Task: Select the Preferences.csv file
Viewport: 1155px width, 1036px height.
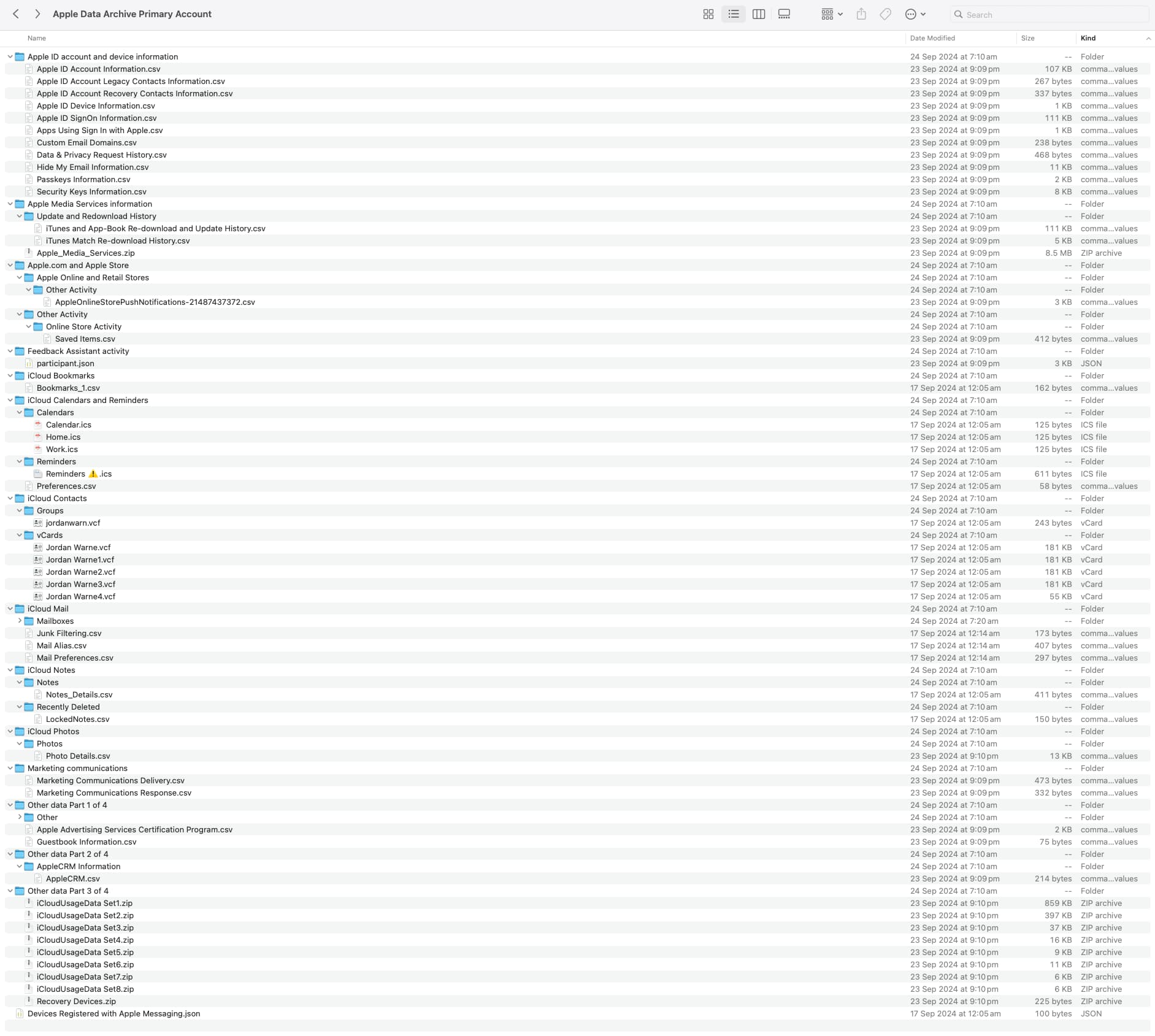Action: pyautogui.click(x=66, y=486)
